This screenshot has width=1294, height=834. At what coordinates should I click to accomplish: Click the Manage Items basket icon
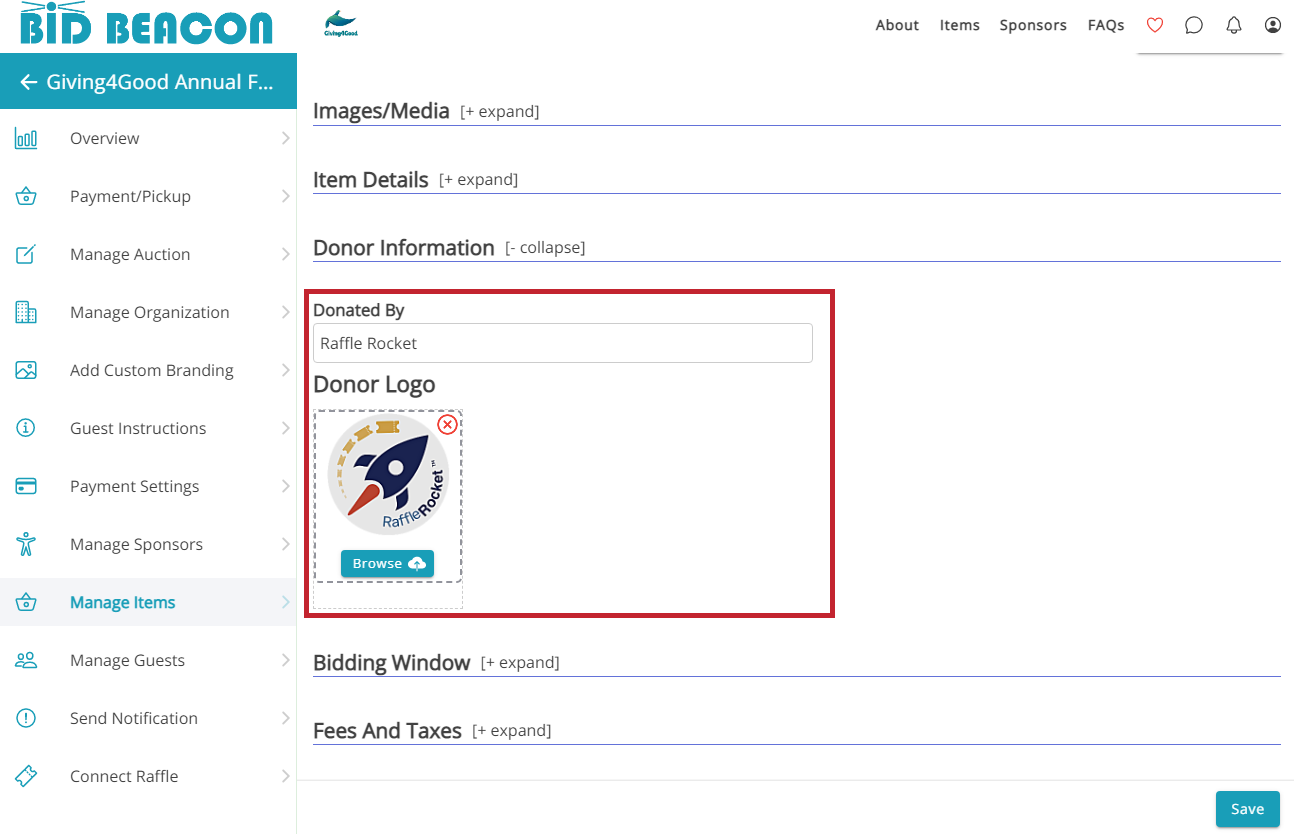[x=26, y=603]
